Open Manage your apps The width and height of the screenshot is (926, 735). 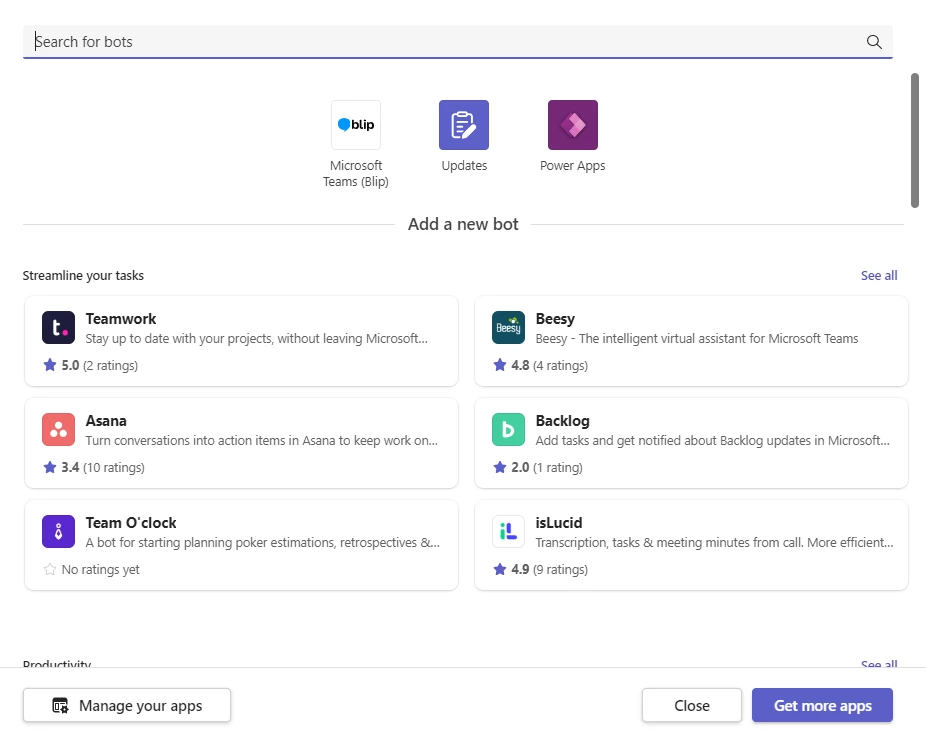127,705
